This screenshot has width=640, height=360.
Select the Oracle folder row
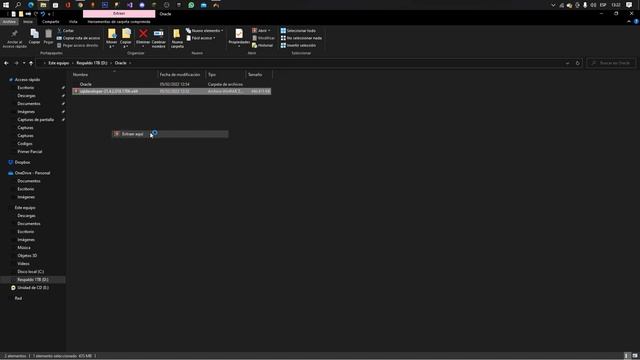coord(171,84)
